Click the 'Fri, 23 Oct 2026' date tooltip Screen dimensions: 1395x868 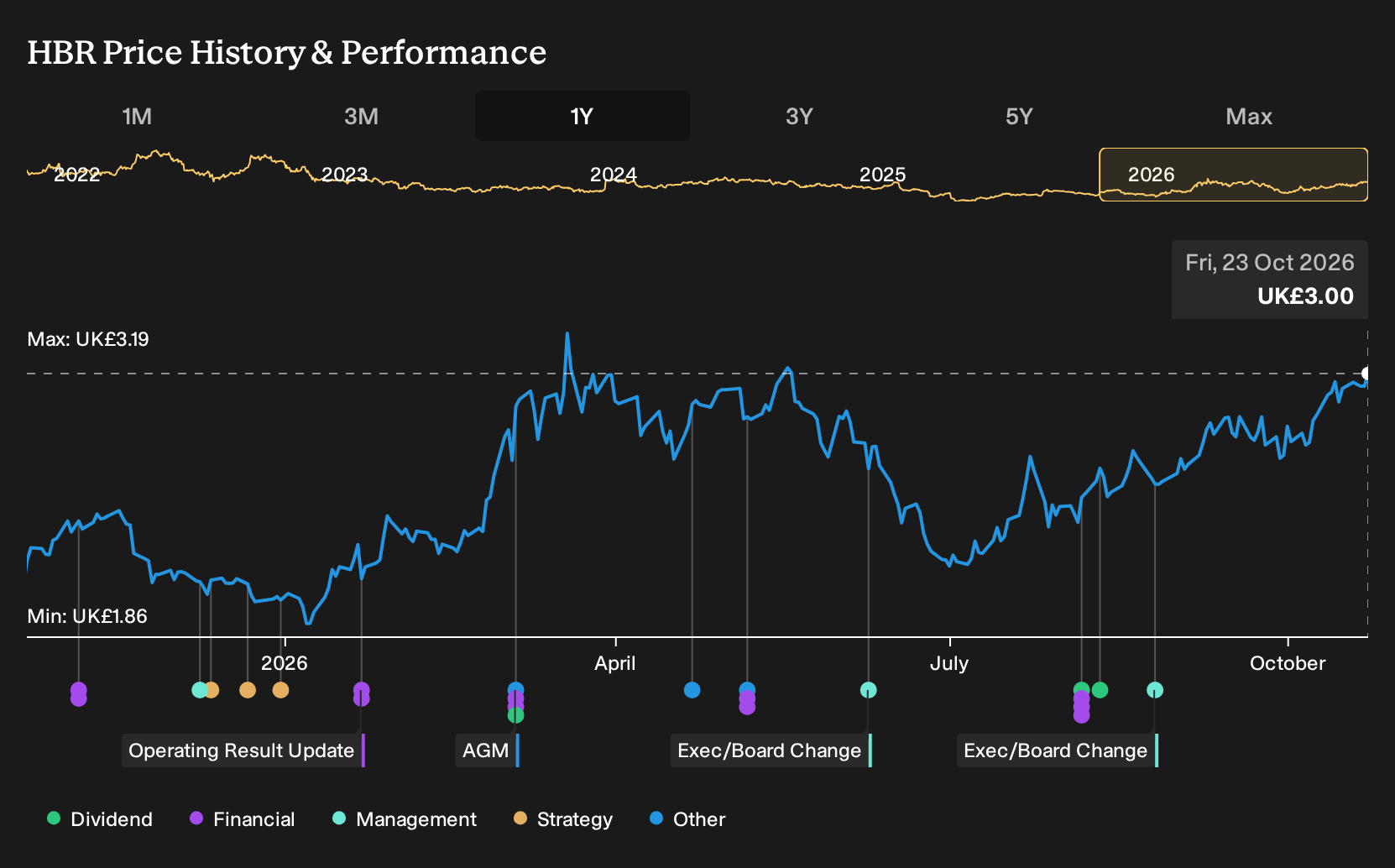click(x=1270, y=263)
